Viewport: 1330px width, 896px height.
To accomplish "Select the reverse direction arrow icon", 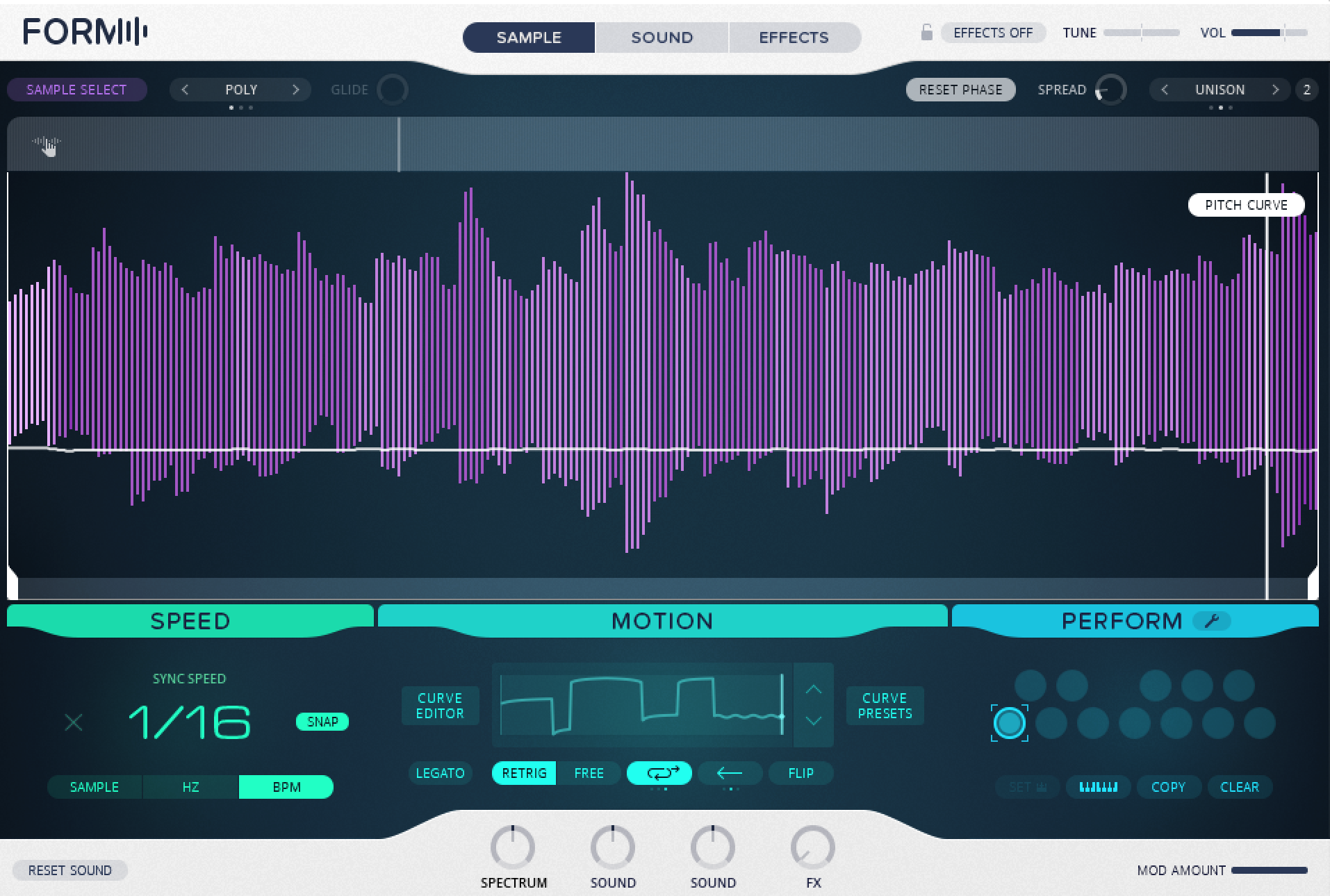I will [x=730, y=772].
